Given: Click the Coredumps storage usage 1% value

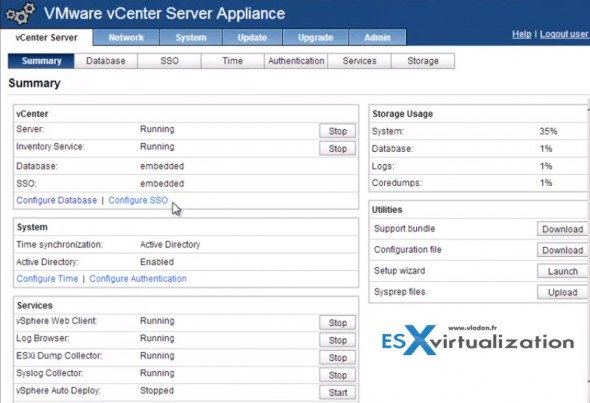Looking at the screenshot, I should pos(546,183).
